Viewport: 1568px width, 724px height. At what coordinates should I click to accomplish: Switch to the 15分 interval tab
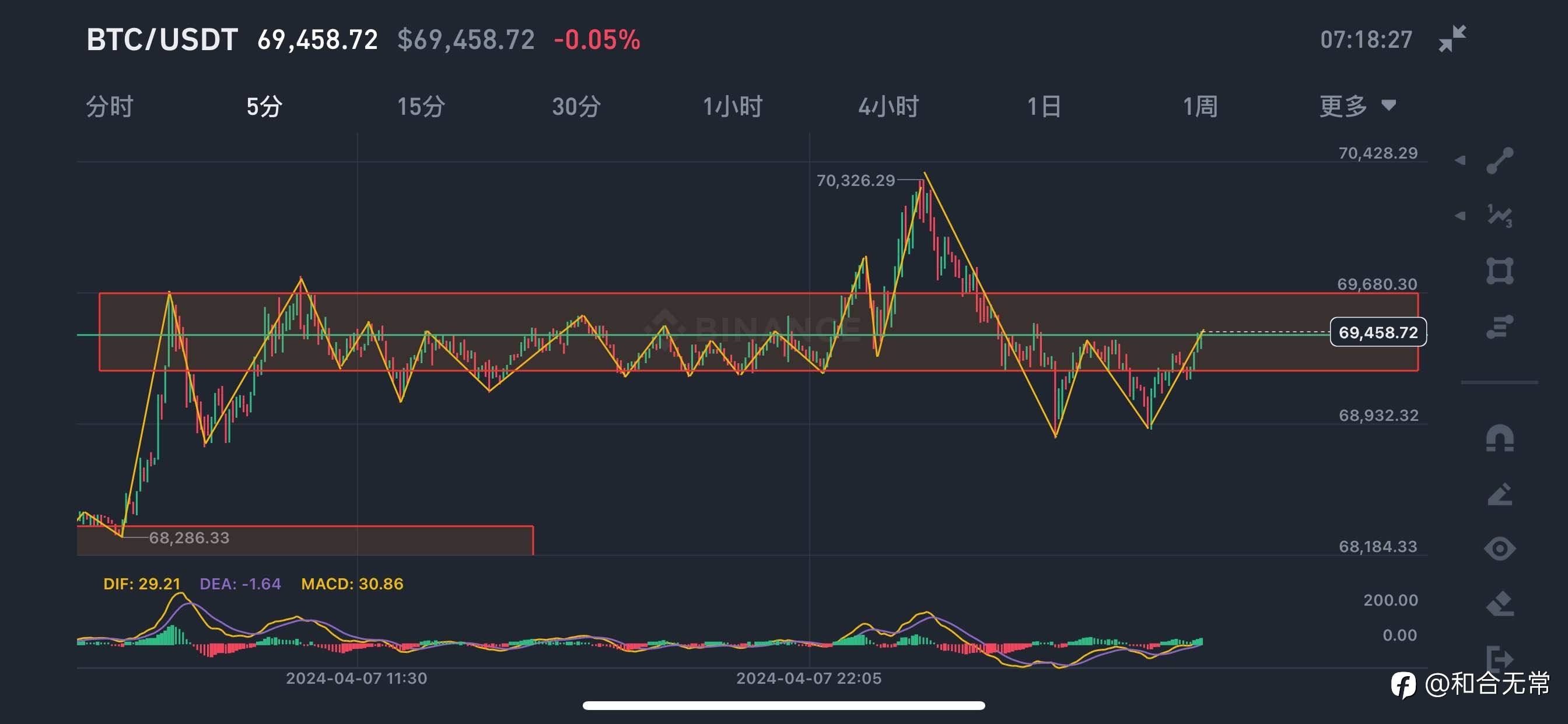(421, 107)
